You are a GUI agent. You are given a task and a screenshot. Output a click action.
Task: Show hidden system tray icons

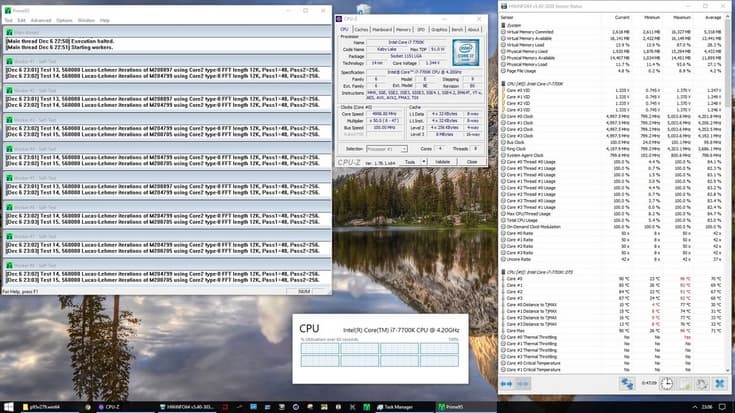click(695, 407)
